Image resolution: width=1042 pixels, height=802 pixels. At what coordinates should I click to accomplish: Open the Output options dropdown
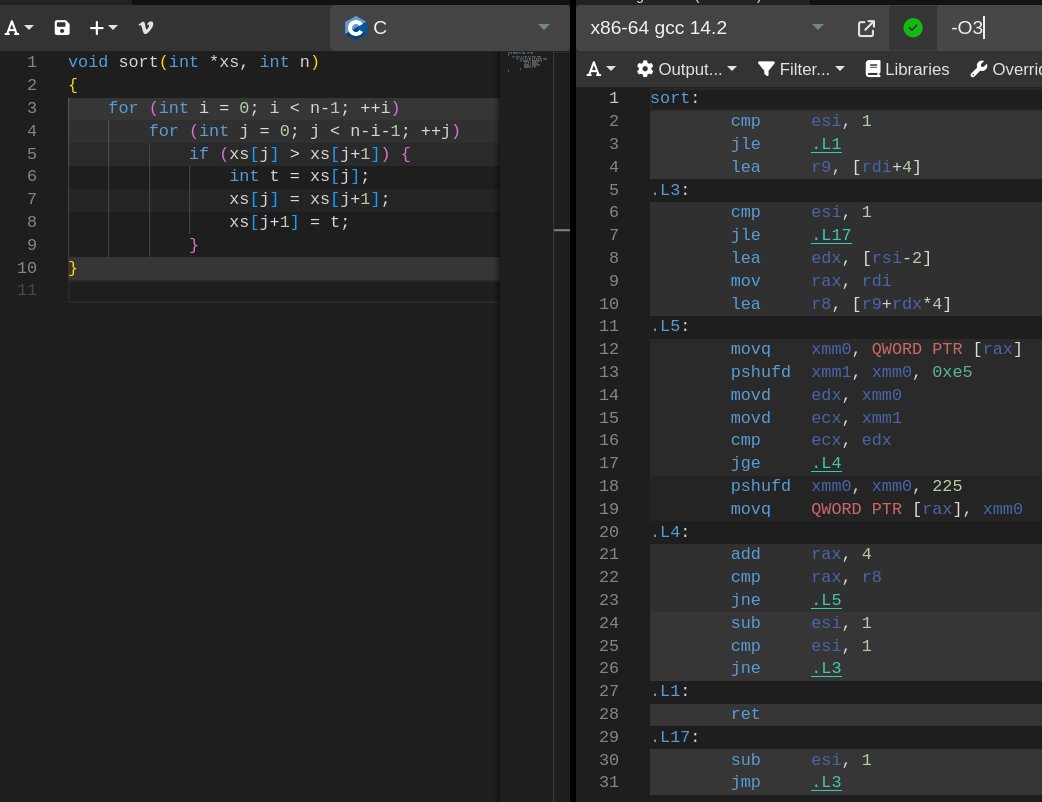tap(686, 69)
